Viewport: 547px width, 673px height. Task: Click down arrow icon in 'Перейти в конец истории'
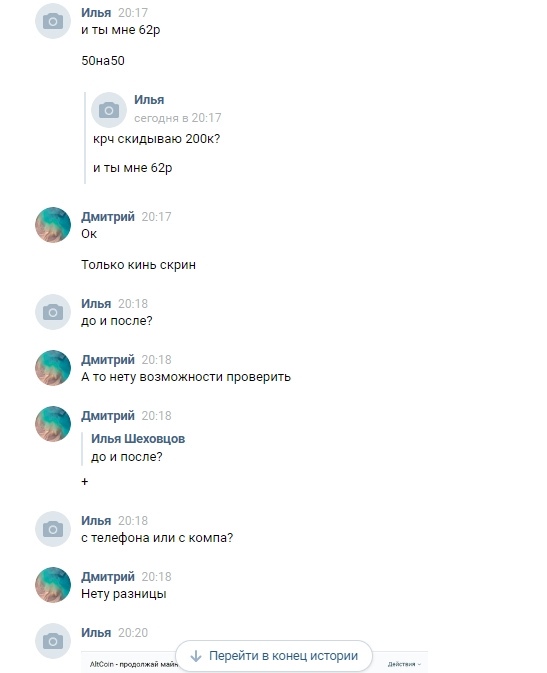point(196,656)
